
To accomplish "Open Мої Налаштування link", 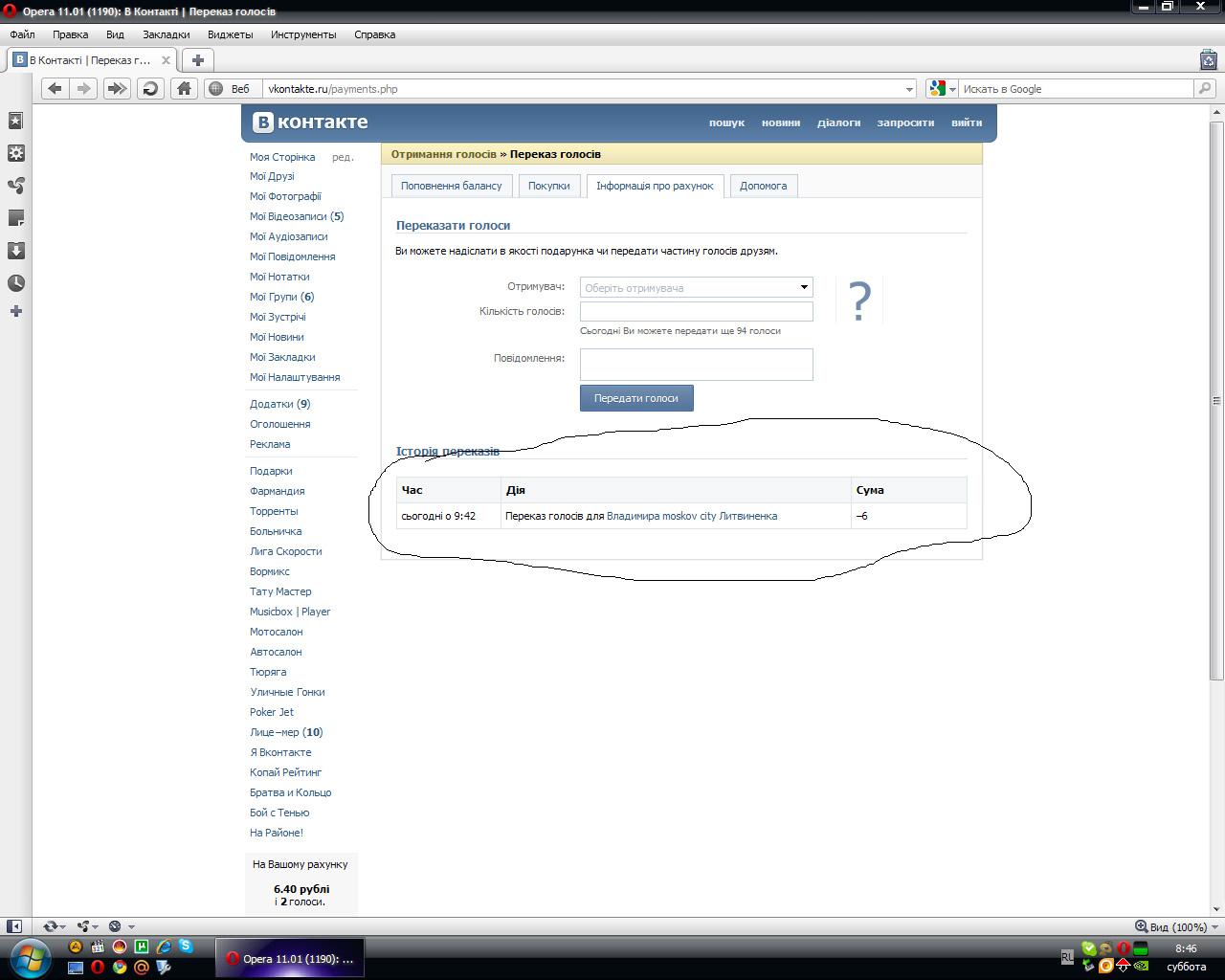I will [295, 377].
